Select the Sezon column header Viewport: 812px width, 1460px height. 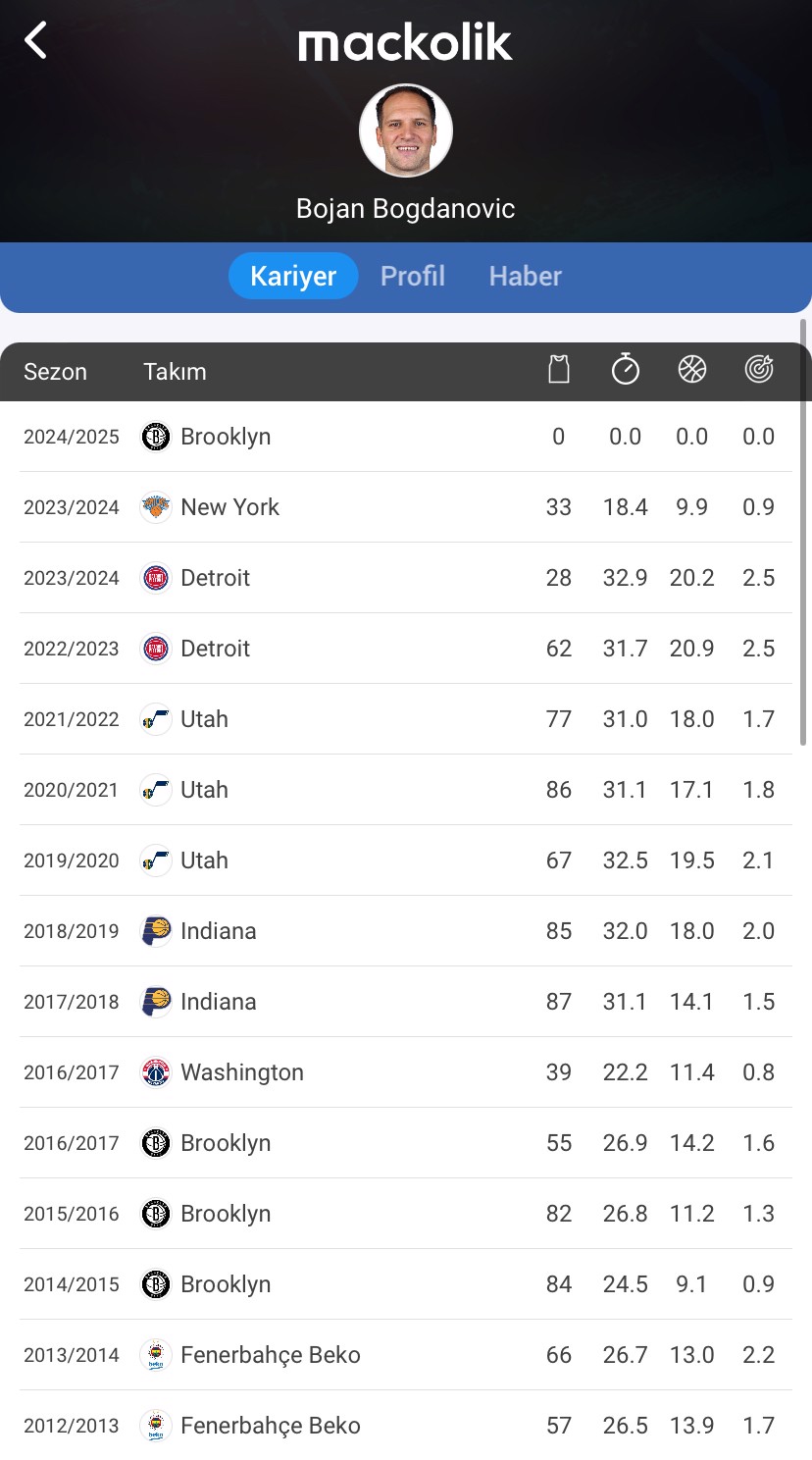click(55, 372)
